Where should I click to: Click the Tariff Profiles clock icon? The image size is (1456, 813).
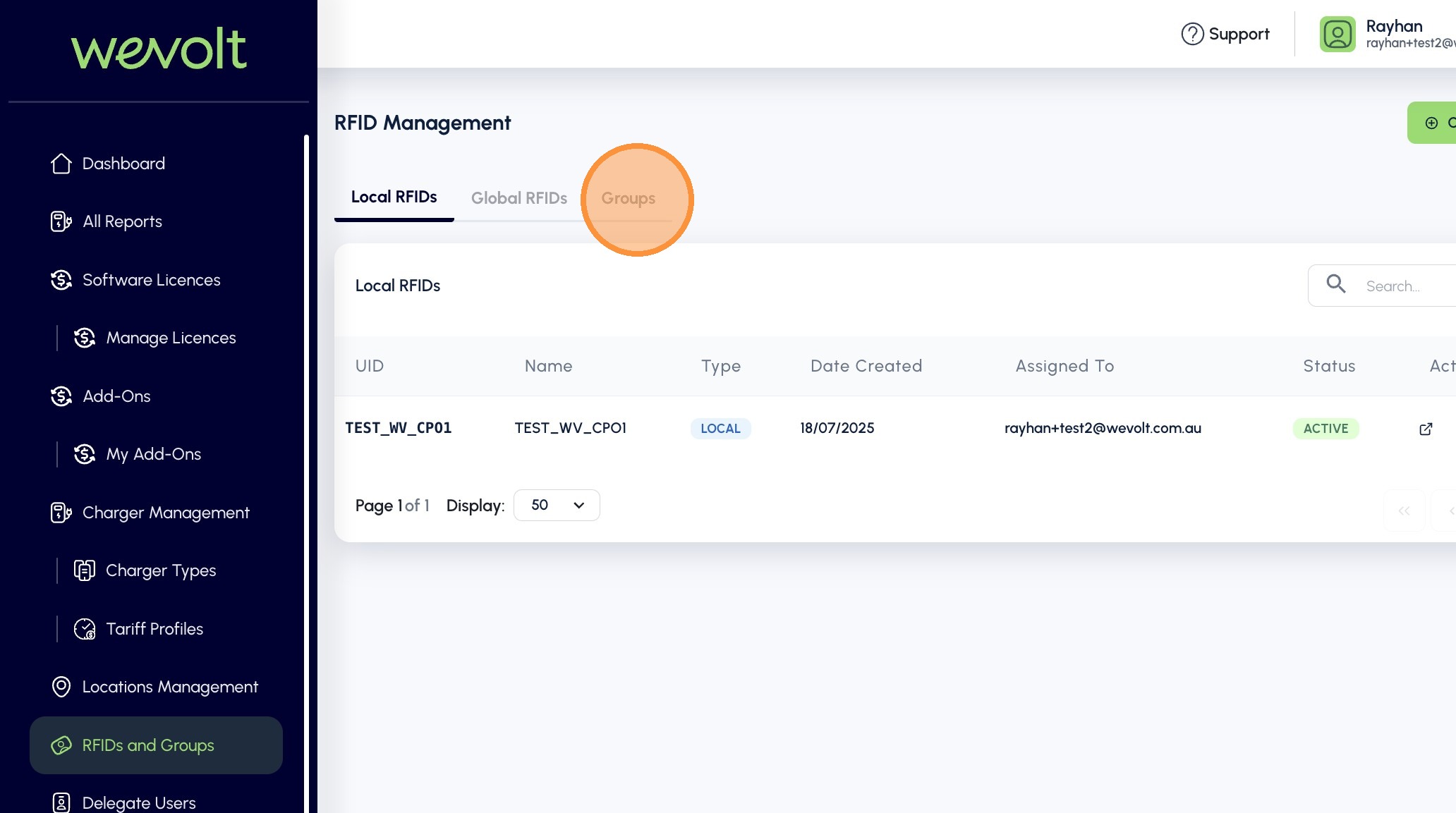pos(85,629)
